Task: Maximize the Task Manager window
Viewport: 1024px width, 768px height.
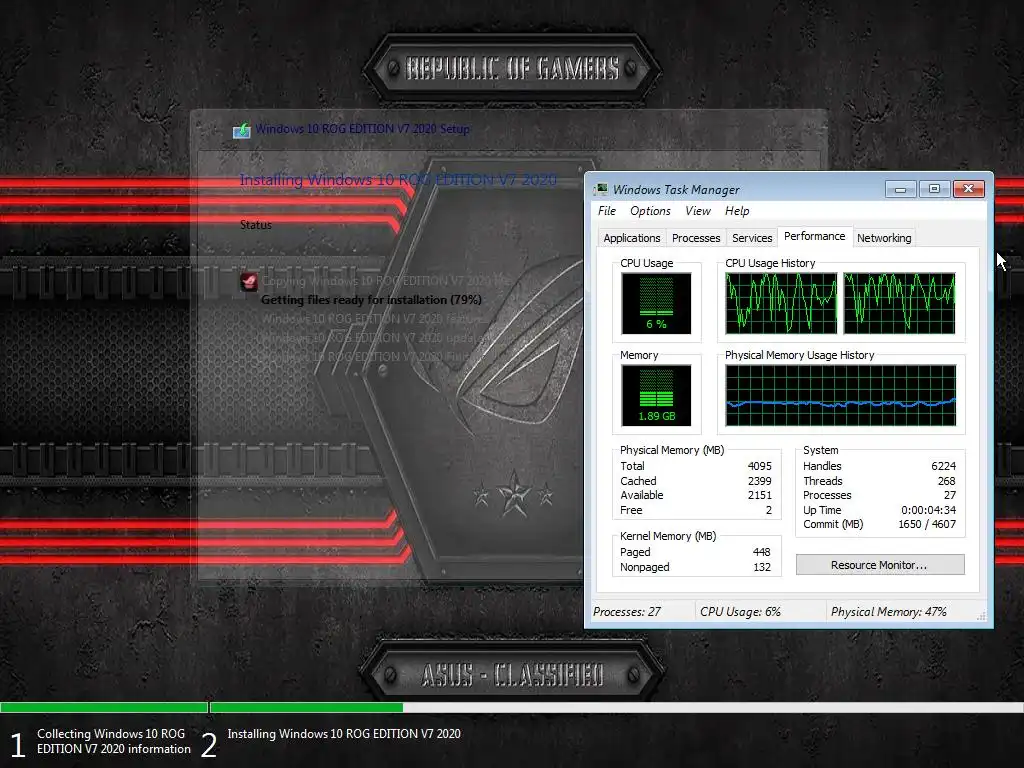Action: click(x=934, y=189)
